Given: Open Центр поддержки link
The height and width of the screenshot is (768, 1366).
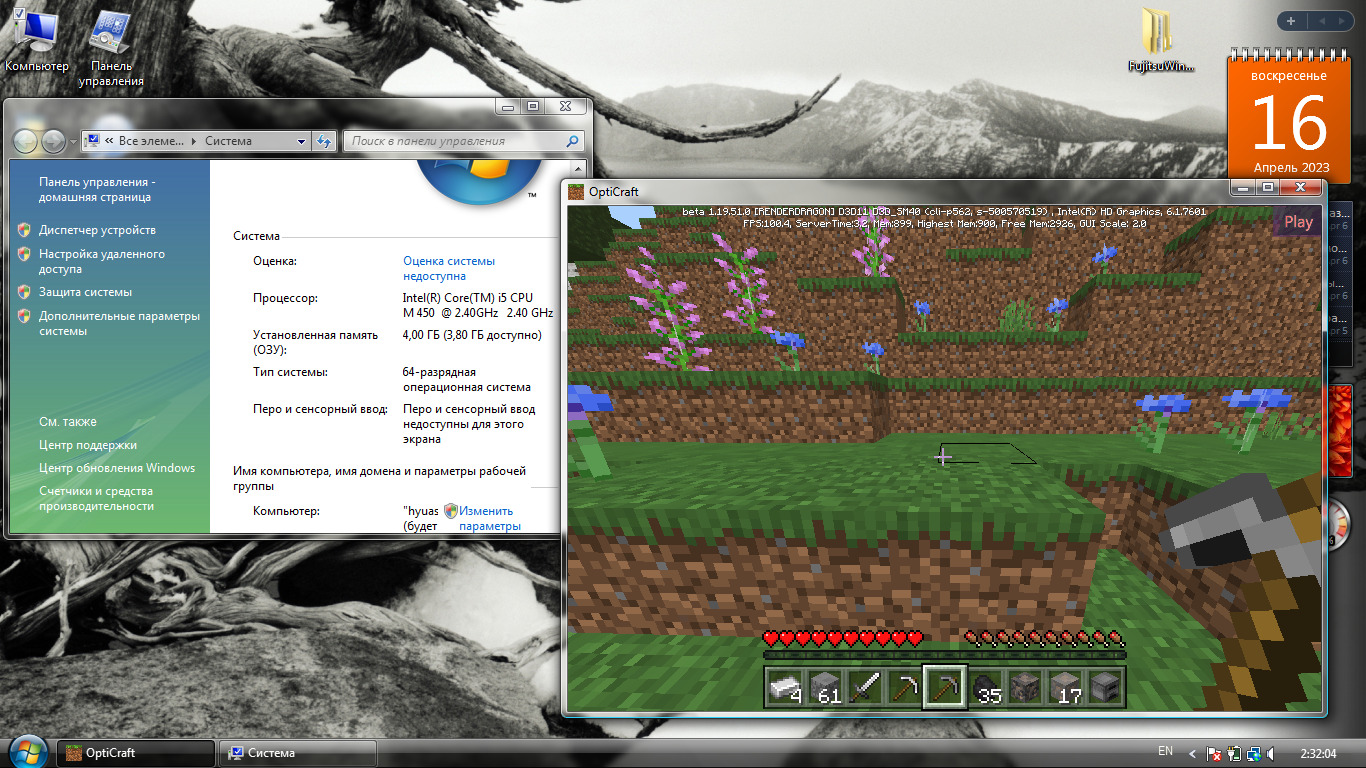Looking at the screenshot, I should pyautogui.click(x=88, y=445).
